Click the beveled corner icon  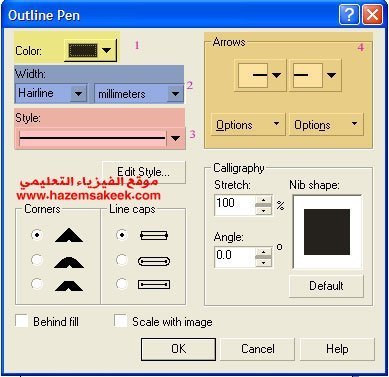[x=69, y=286]
